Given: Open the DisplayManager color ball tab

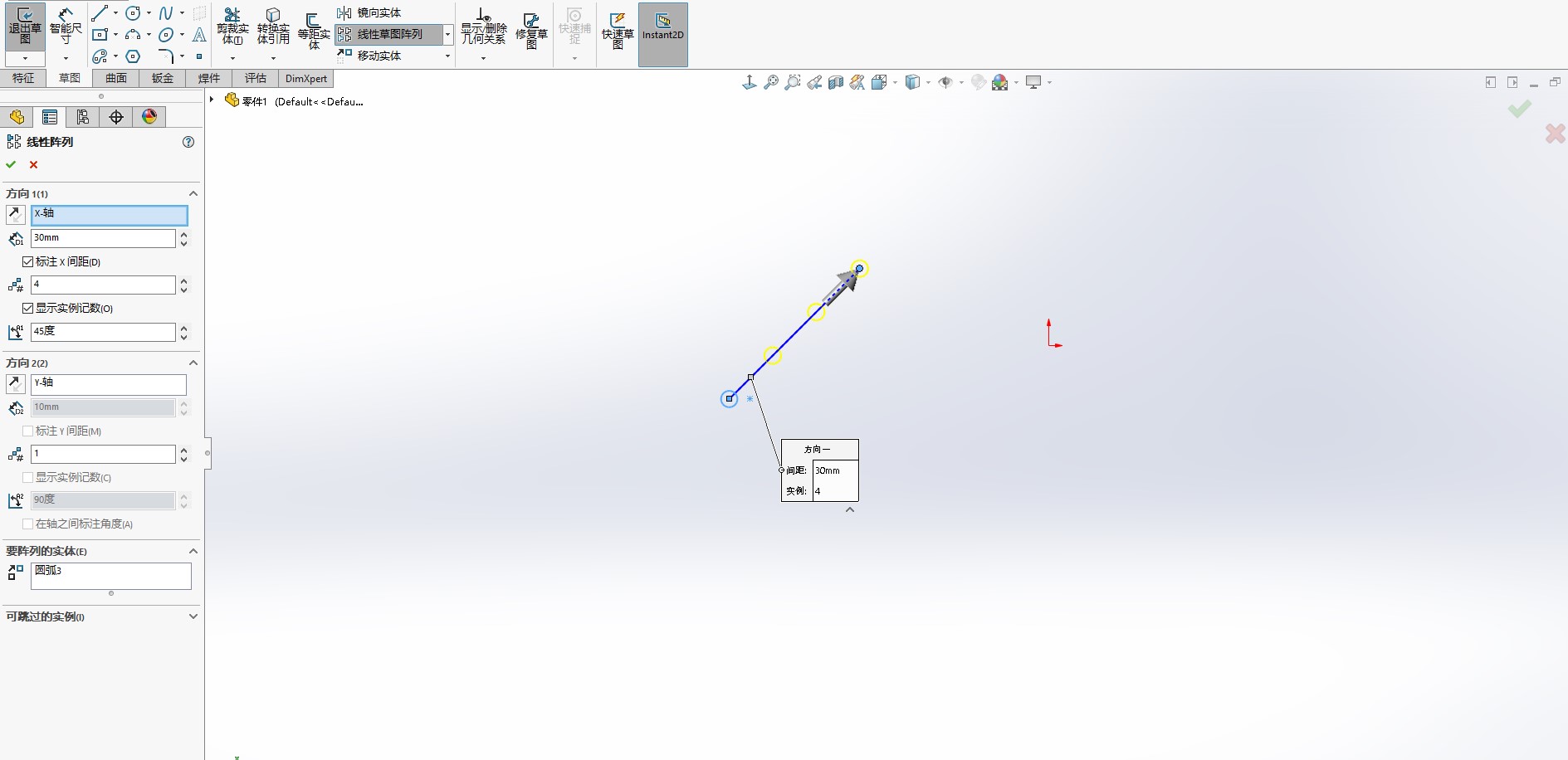Looking at the screenshot, I should (149, 117).
